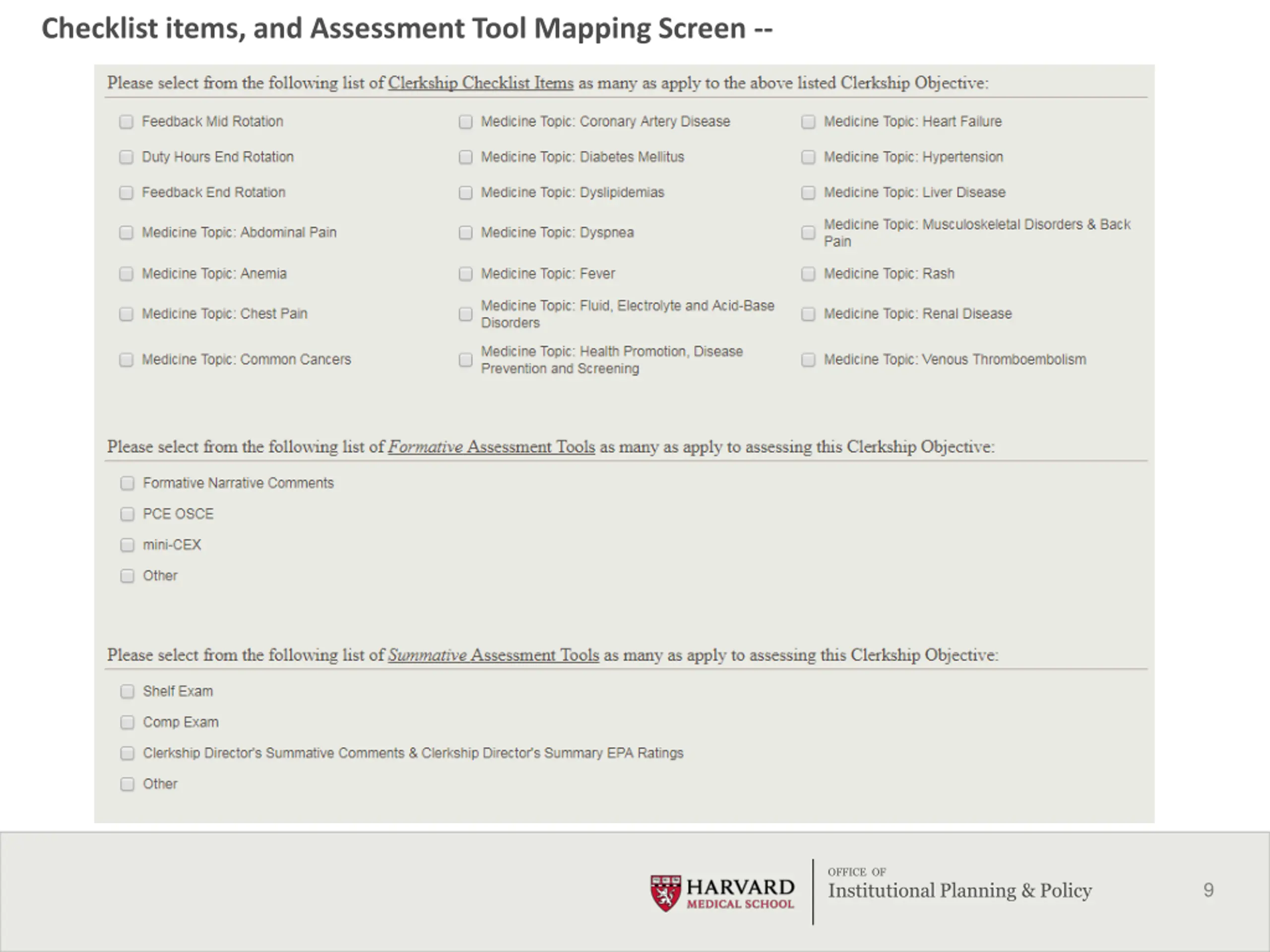Check Clerkship Director's Summative Comments option

click(127, 754)
